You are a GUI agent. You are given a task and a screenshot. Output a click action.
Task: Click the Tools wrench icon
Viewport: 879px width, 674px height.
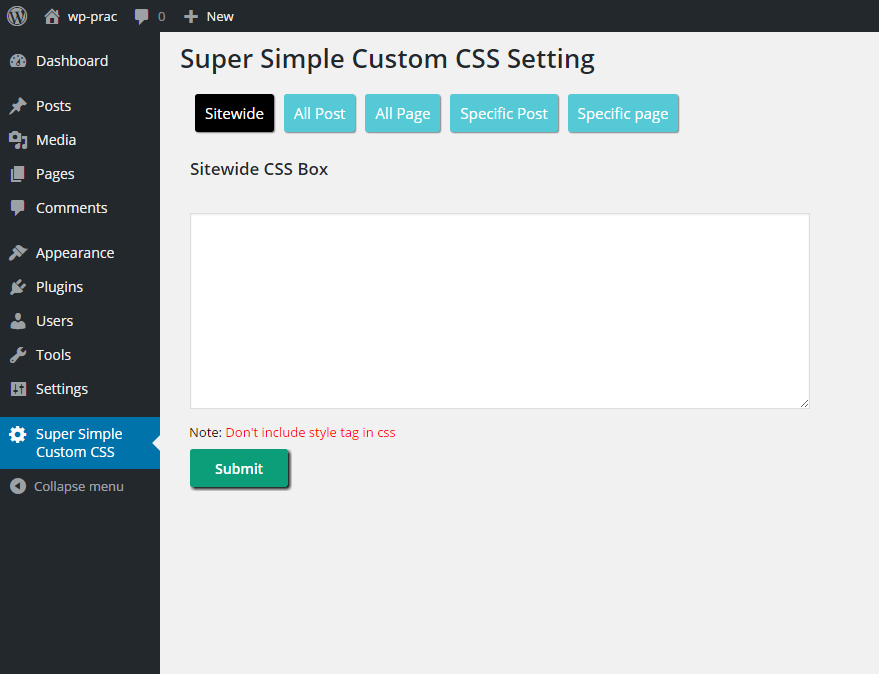click(x=18, y=355)
